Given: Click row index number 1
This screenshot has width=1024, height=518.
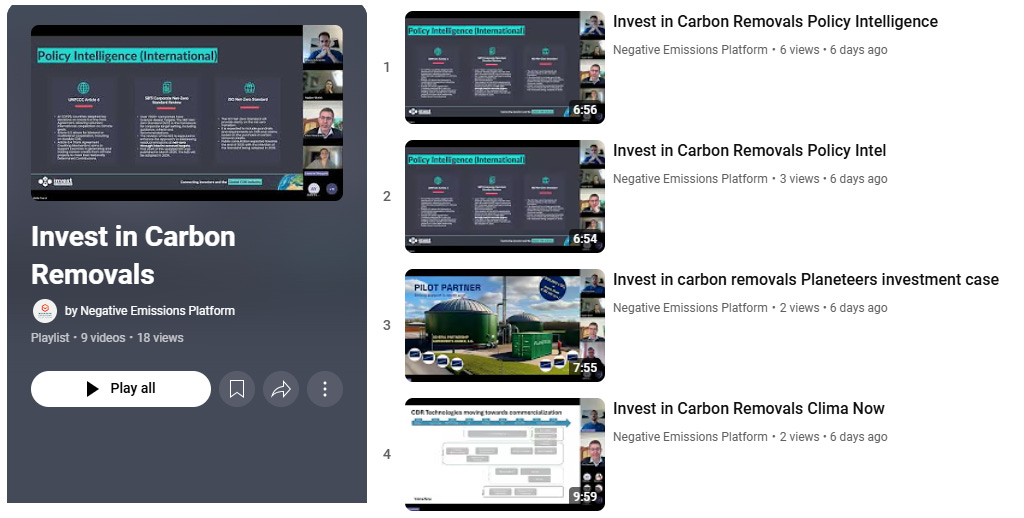Looking at the screenshot, I should tap(387, 67).
